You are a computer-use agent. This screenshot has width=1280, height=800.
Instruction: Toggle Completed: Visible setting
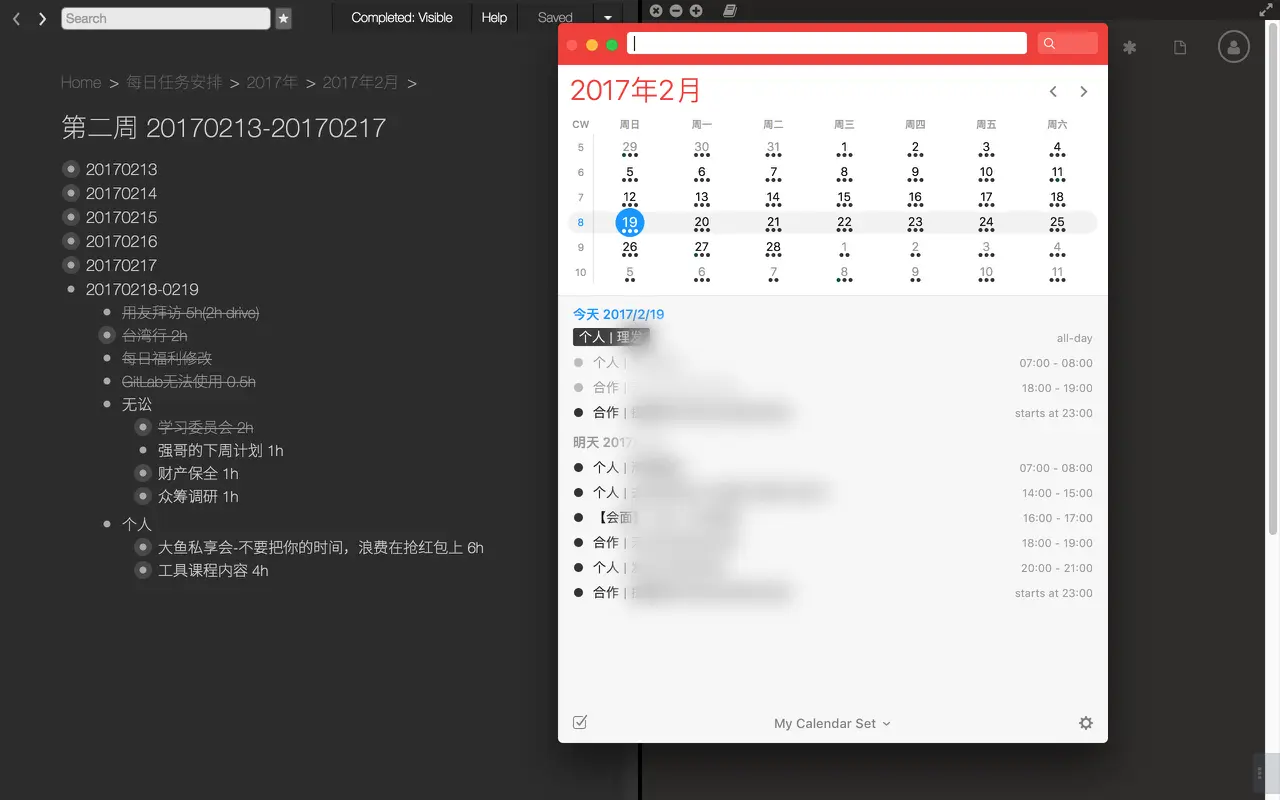pyautogui.click(x=401, y=18)
